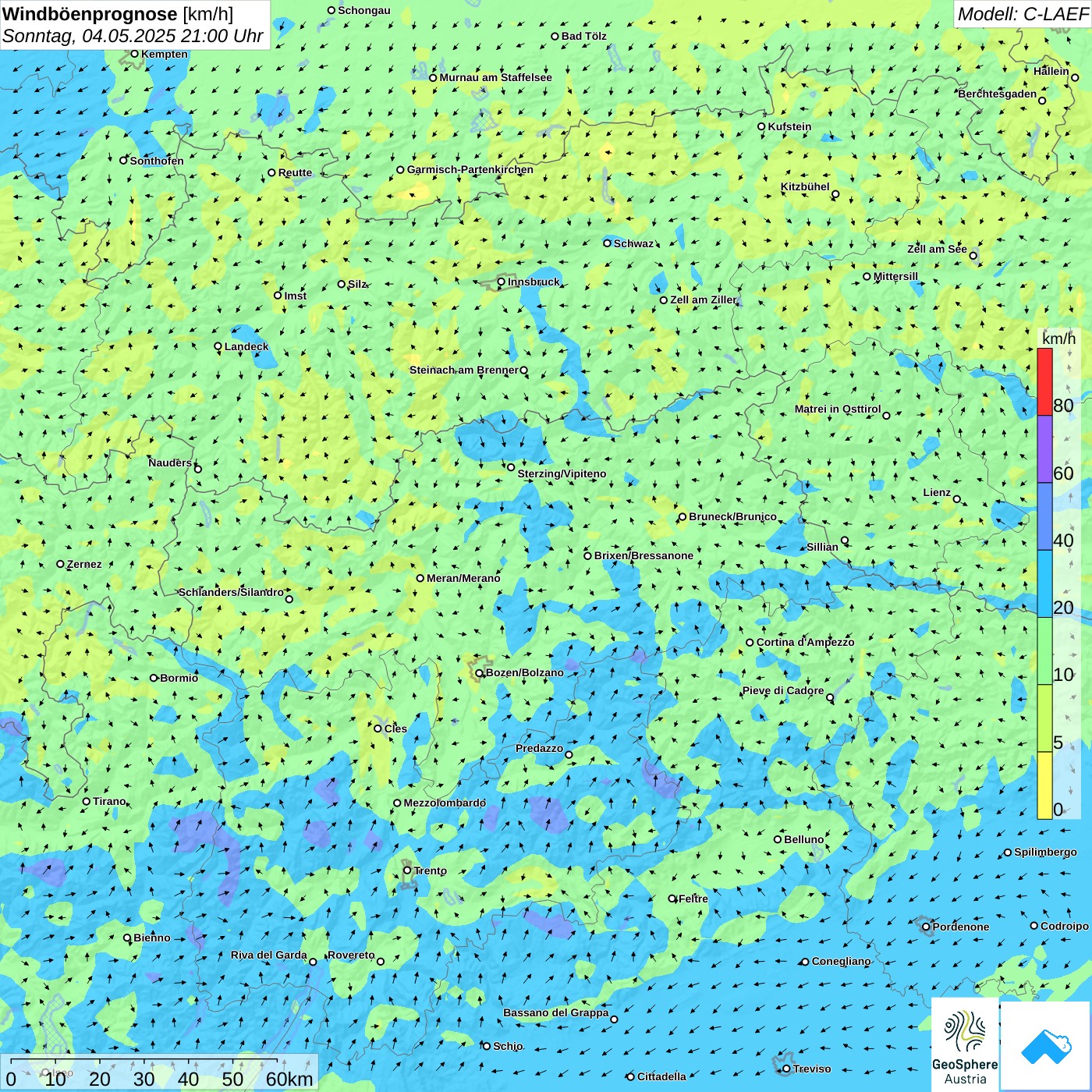This screenshot has width=1092, height=1092.
Task: Click the Mittersill label
Action: coord(895,276)
